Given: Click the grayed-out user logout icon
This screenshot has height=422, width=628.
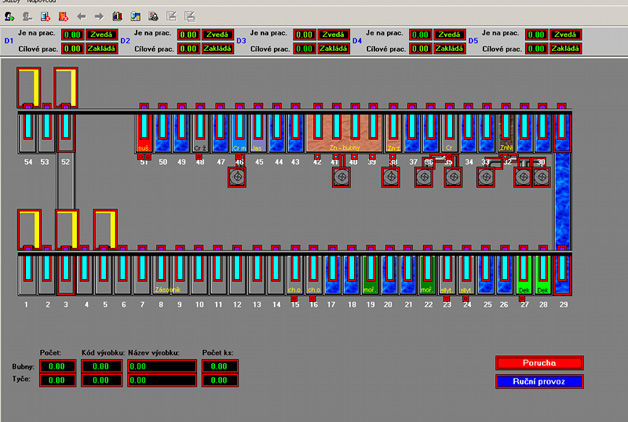Looking at the screenshot, I should 27,16.
